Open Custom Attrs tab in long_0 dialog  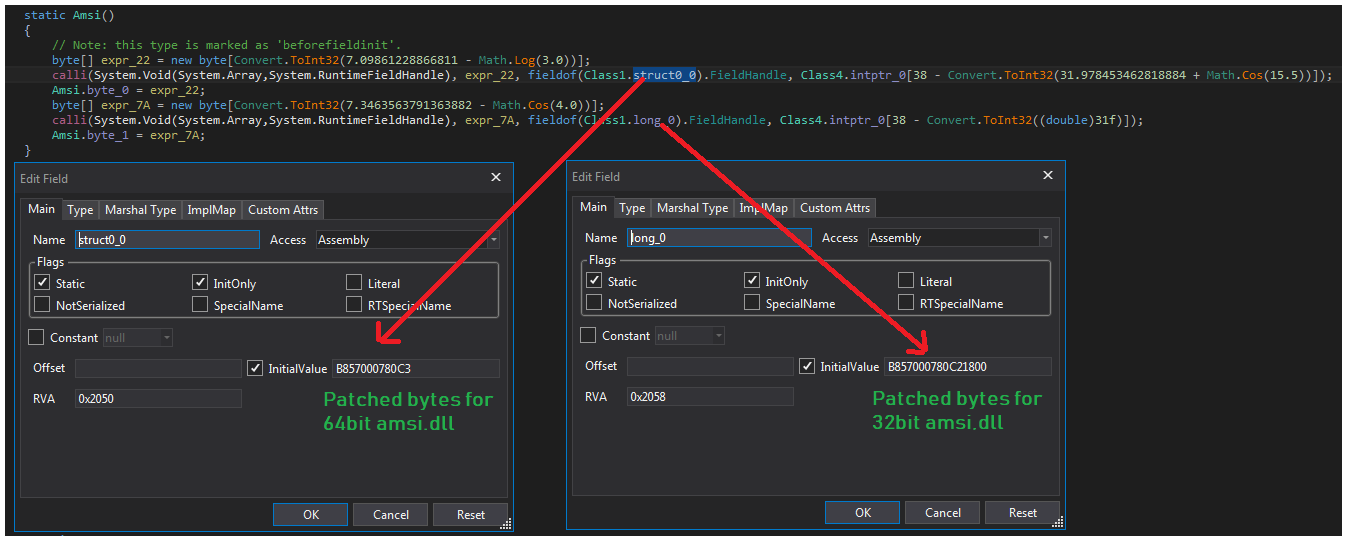click(x=835, y=208)
